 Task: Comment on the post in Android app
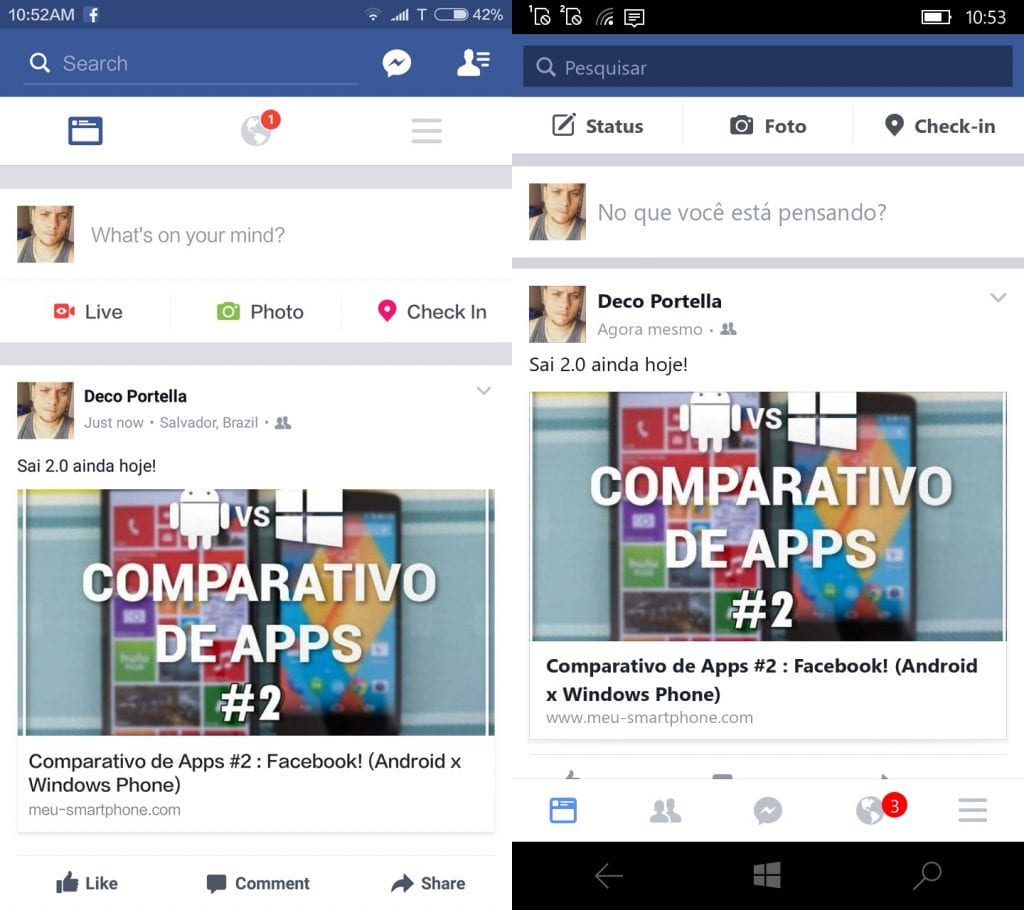pyautogui.click(x=258, y=883)
